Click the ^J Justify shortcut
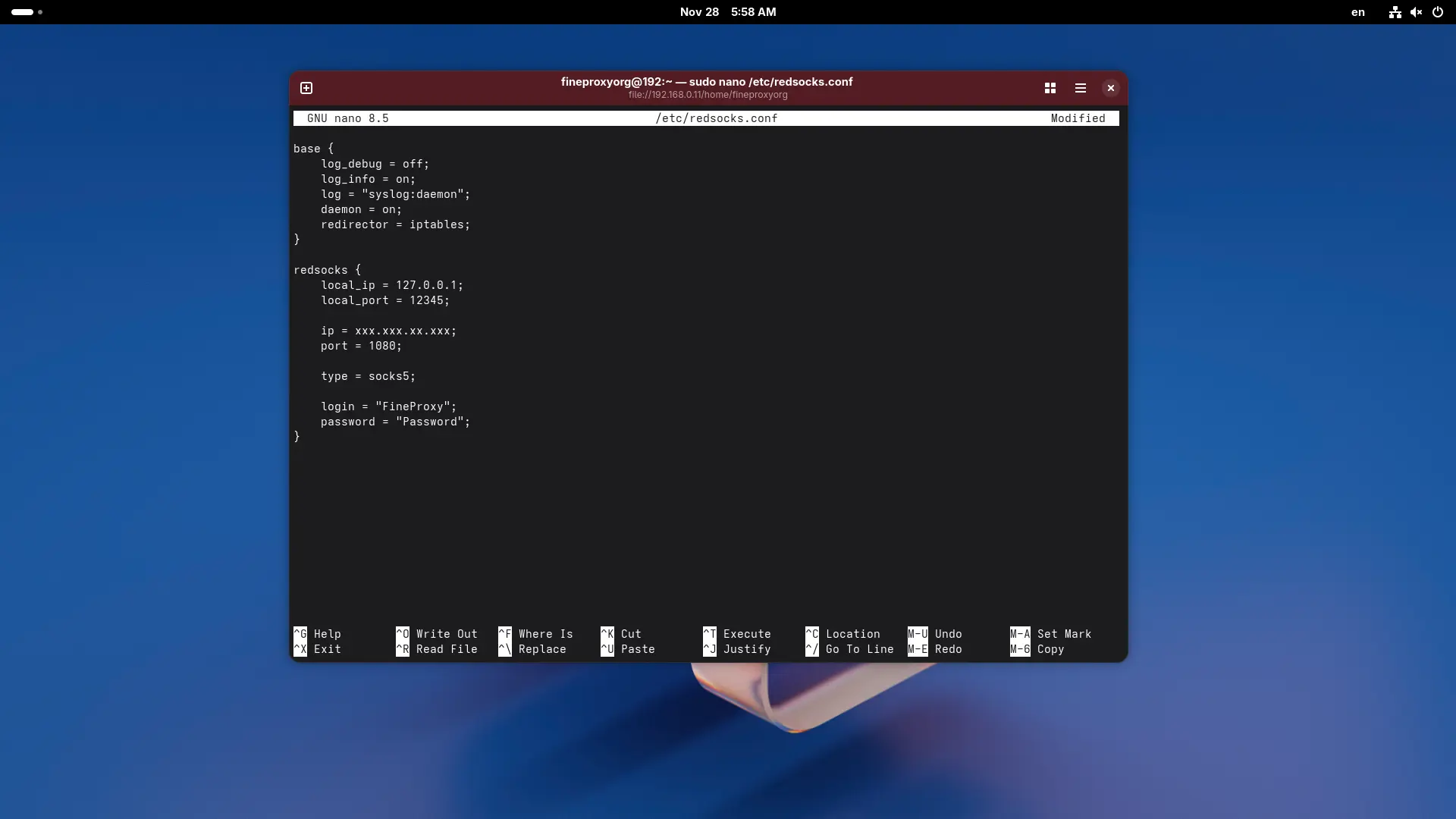Viewport: 1456px width, 819px height. point(737,649)
